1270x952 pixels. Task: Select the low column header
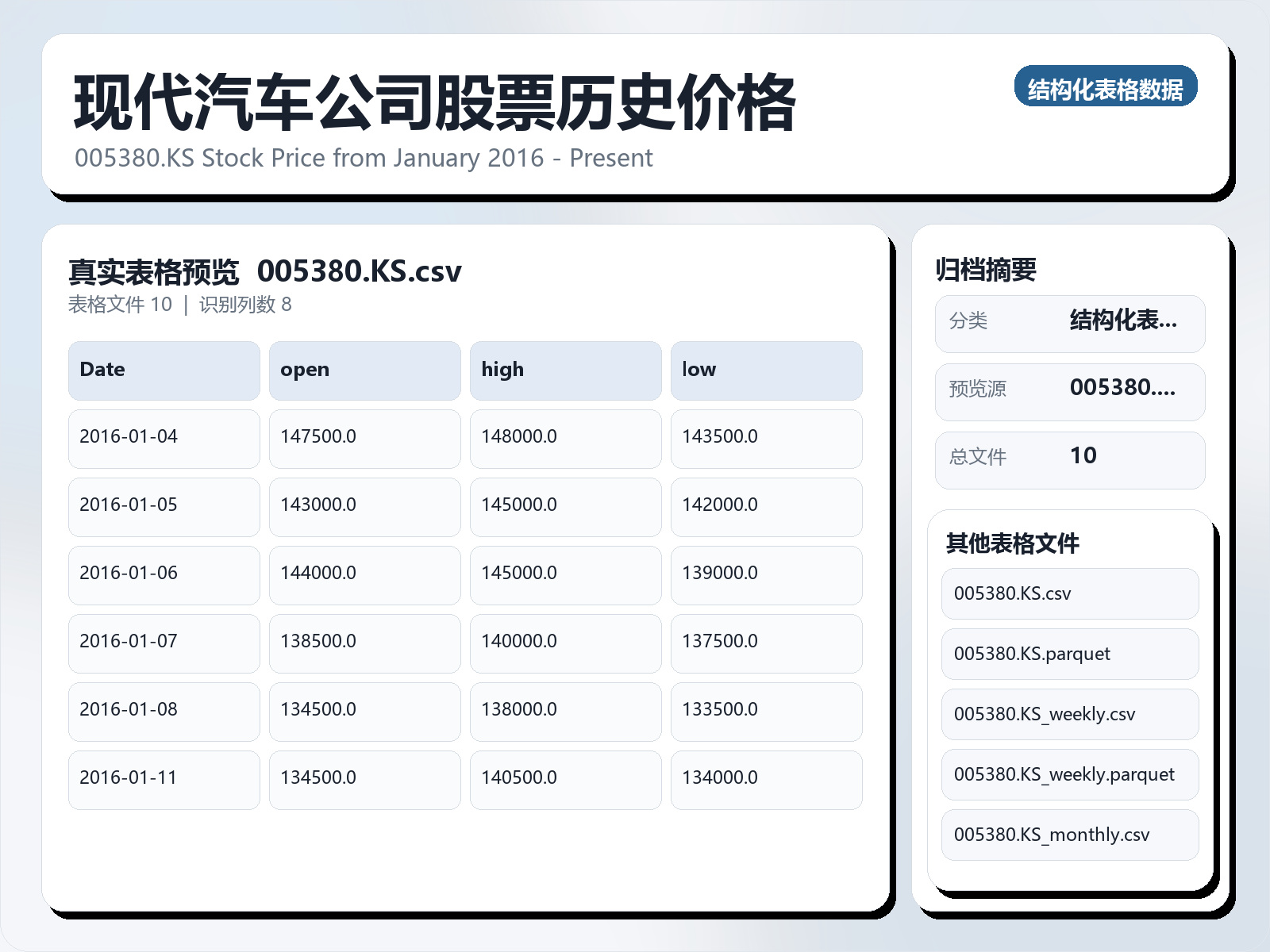[x=766, y=370]
